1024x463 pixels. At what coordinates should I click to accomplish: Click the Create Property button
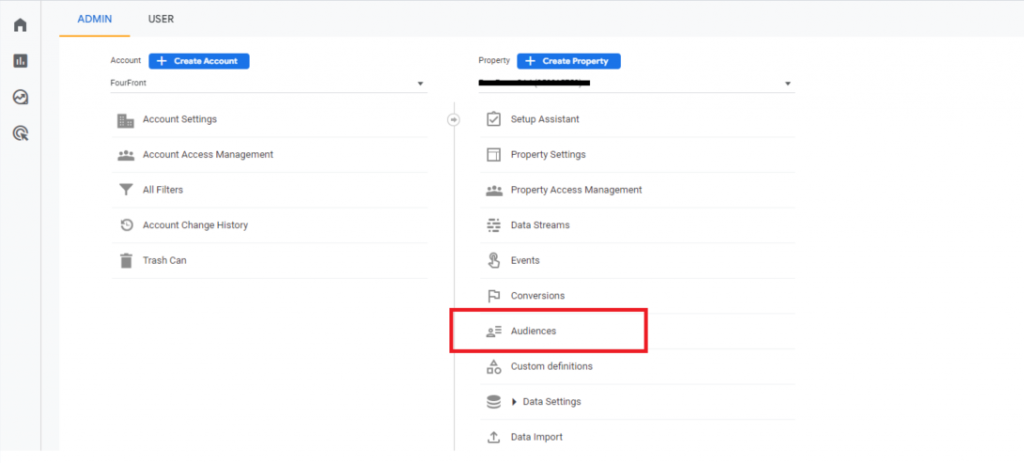(x=569, y=61)
